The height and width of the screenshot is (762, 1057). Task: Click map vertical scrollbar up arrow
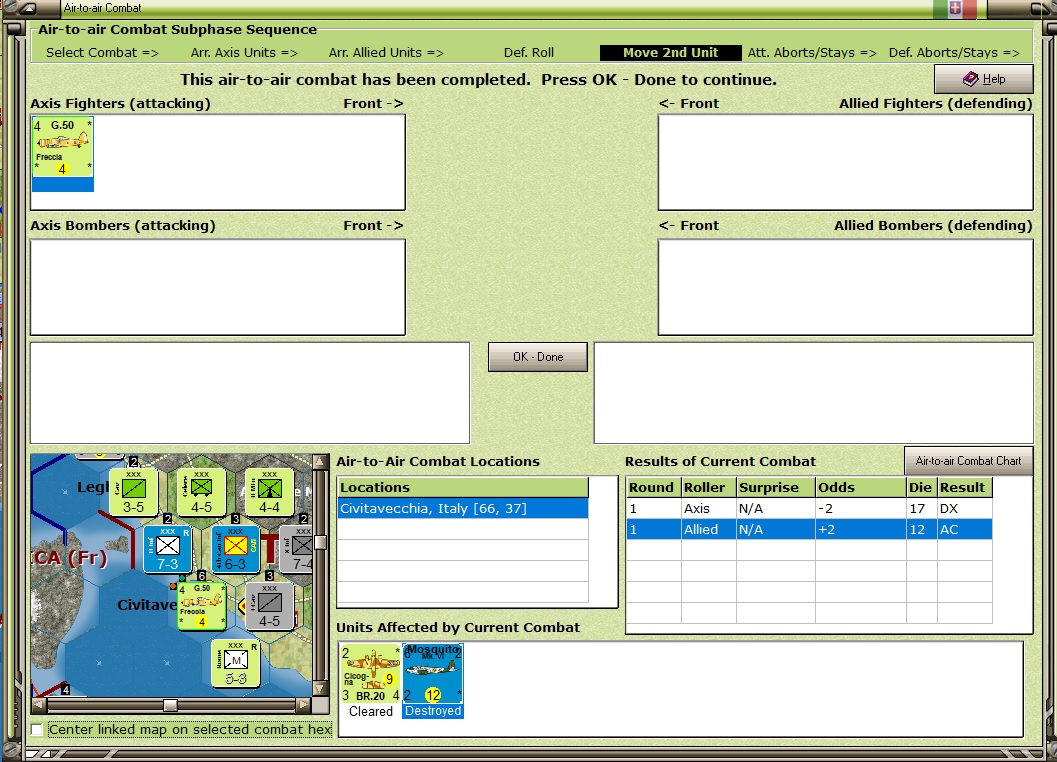[321, 462]
